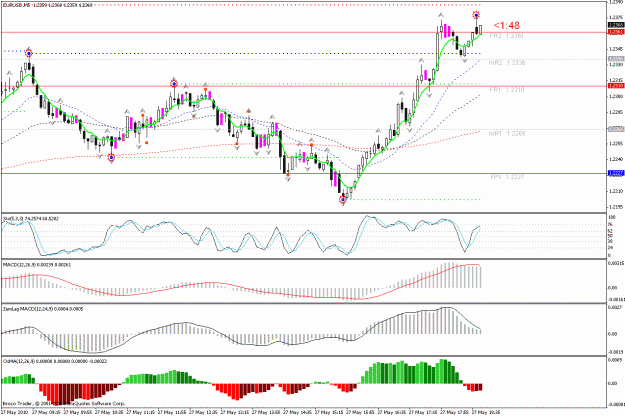The height and width of the screenshot is (416, 625).
Task: Click the 0.0027 value on ZeroLag MACD scale
Action: [613, 307]
